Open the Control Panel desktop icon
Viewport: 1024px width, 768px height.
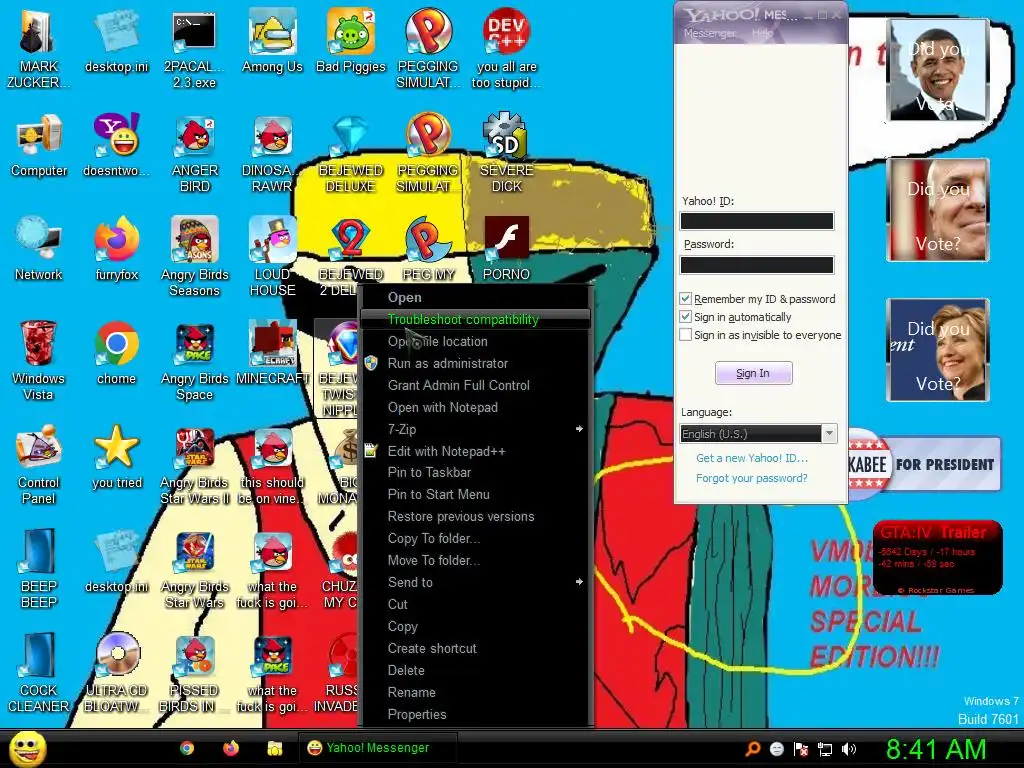(x=39, y=465)
